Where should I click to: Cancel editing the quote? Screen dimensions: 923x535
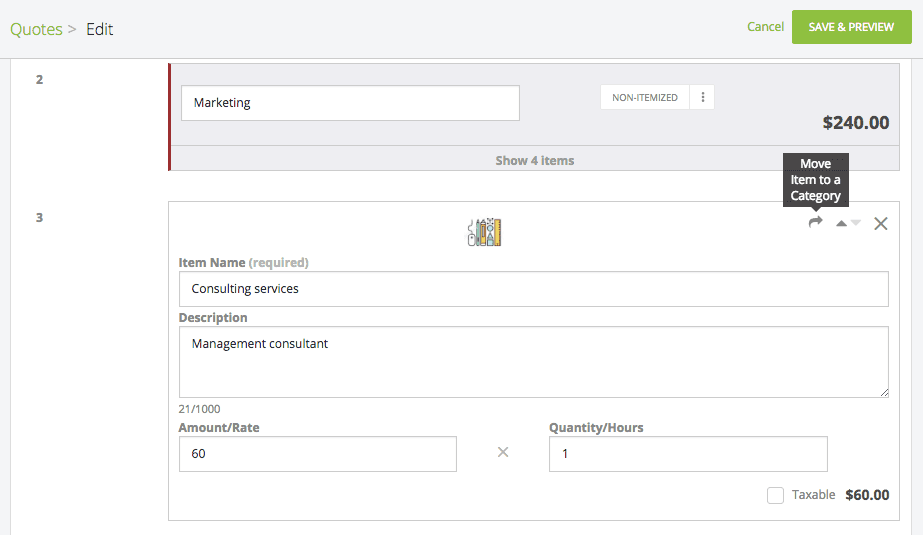click(765, 27)
